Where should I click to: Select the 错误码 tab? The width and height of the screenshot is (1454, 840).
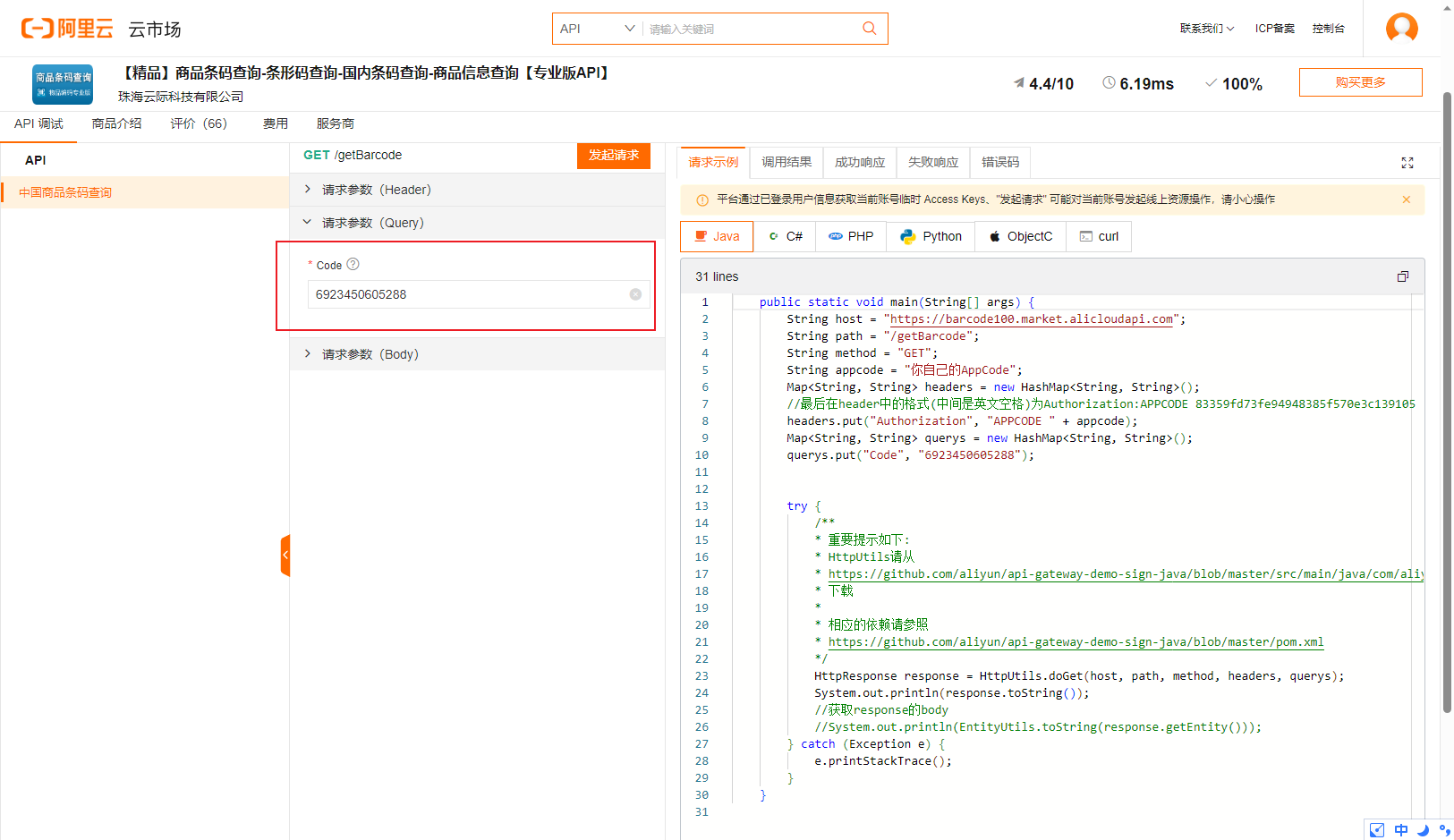click(1000, 162)
